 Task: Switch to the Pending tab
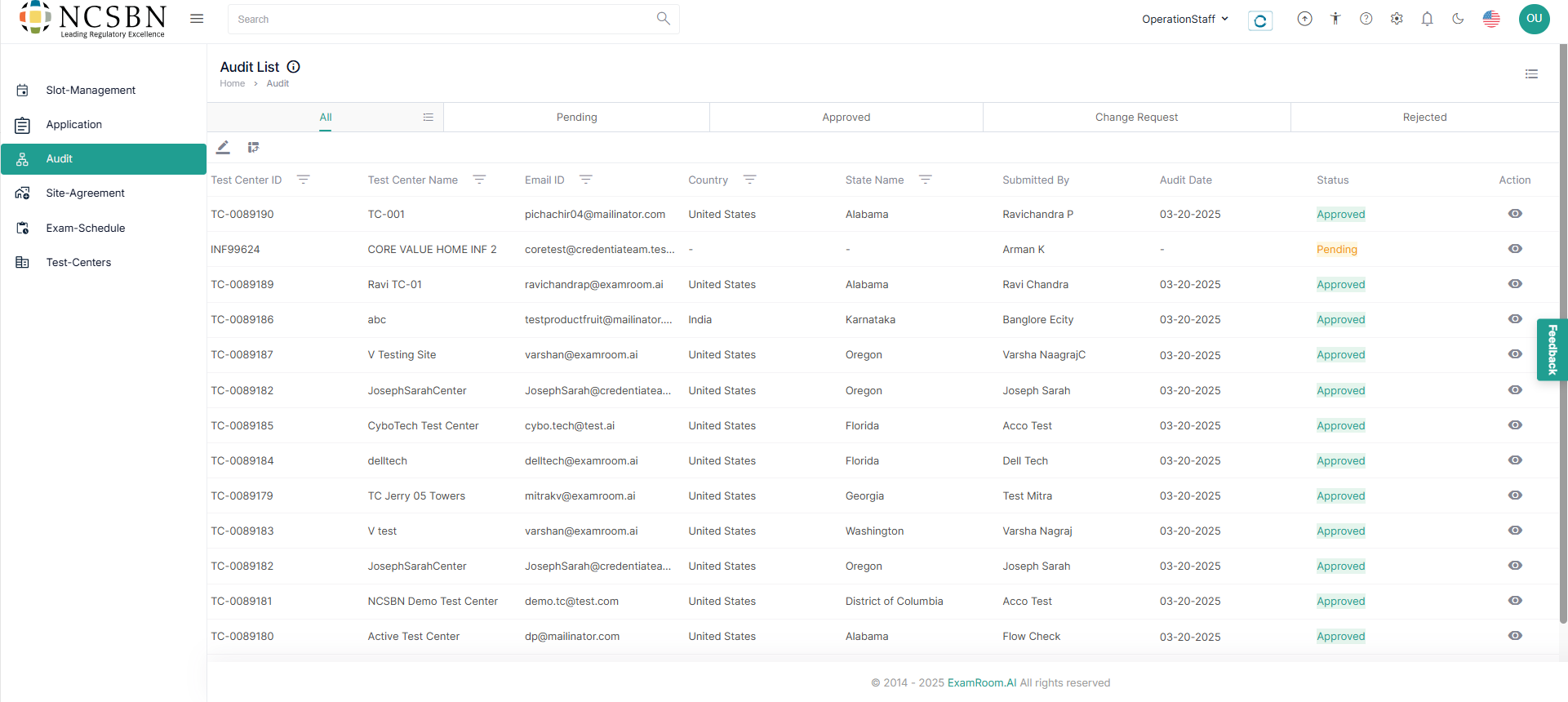[576, 118]
